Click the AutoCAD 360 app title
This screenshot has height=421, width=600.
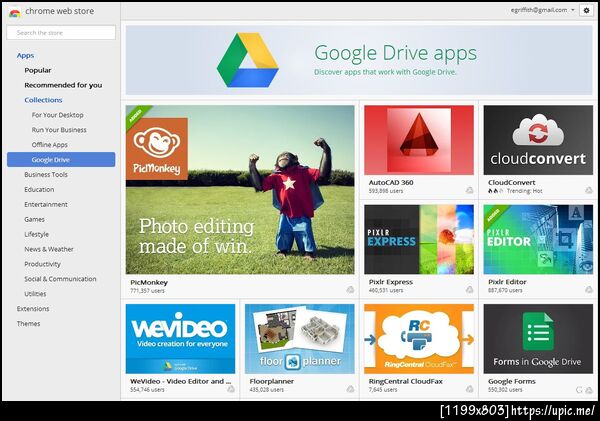(x=391, y=183)
